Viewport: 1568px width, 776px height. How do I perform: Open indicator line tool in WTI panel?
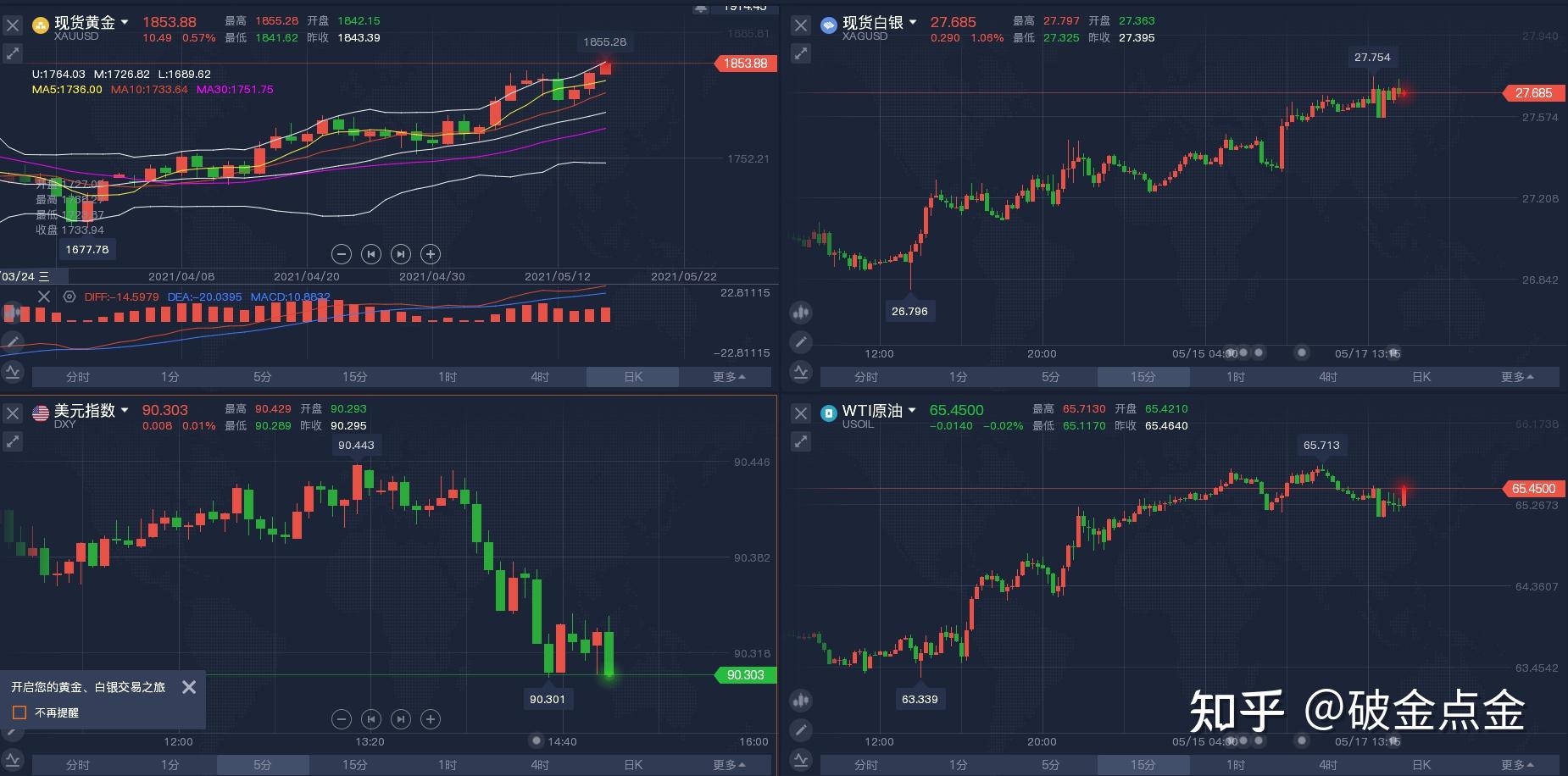[x=801, y=759]
